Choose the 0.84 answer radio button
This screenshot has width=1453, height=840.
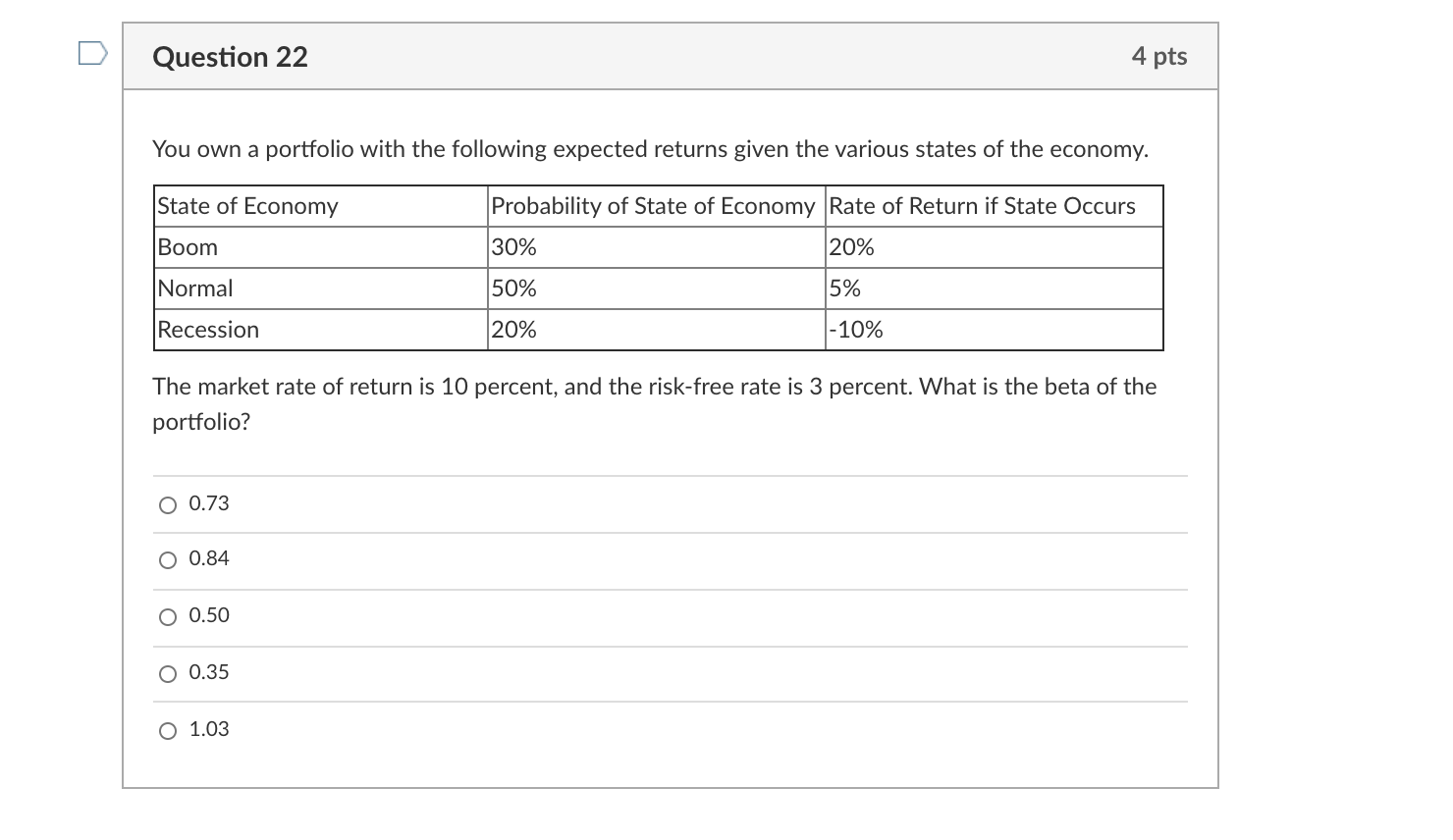[168, 560]
